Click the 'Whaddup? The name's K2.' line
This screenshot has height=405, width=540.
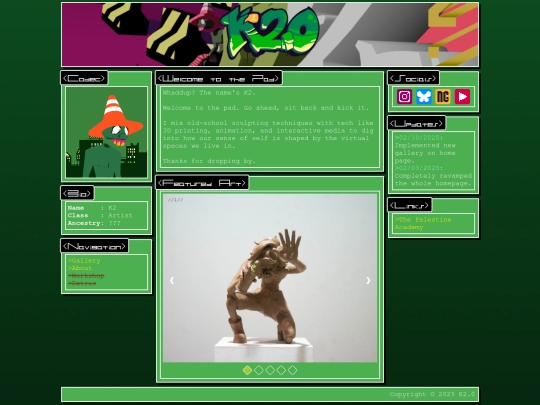[x=209, y=93]
